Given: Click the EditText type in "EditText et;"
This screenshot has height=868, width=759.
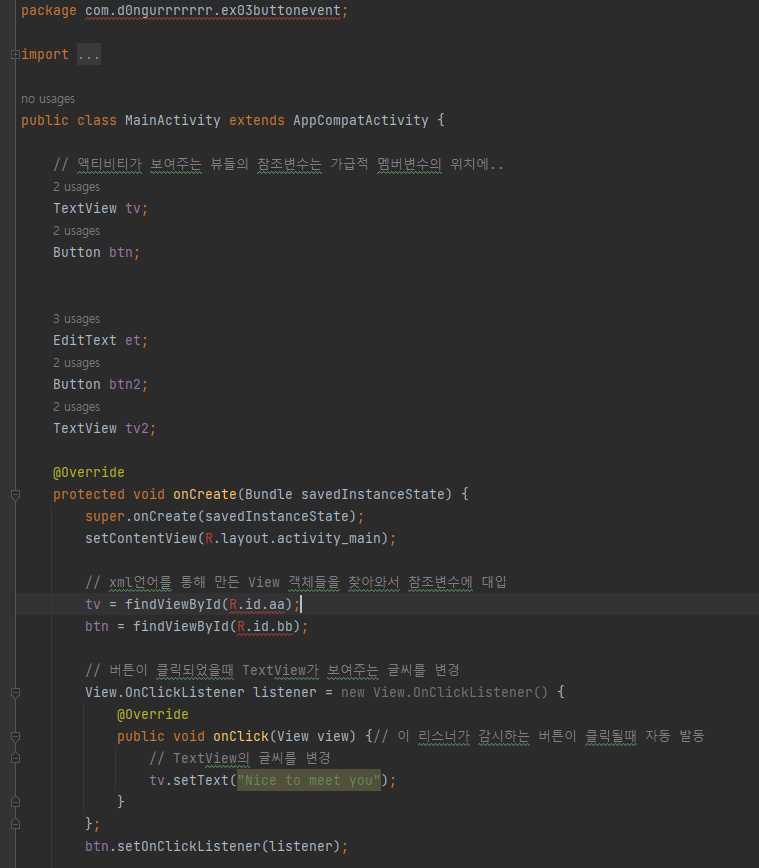Looking at the screenshot, I should pos(85,340).
